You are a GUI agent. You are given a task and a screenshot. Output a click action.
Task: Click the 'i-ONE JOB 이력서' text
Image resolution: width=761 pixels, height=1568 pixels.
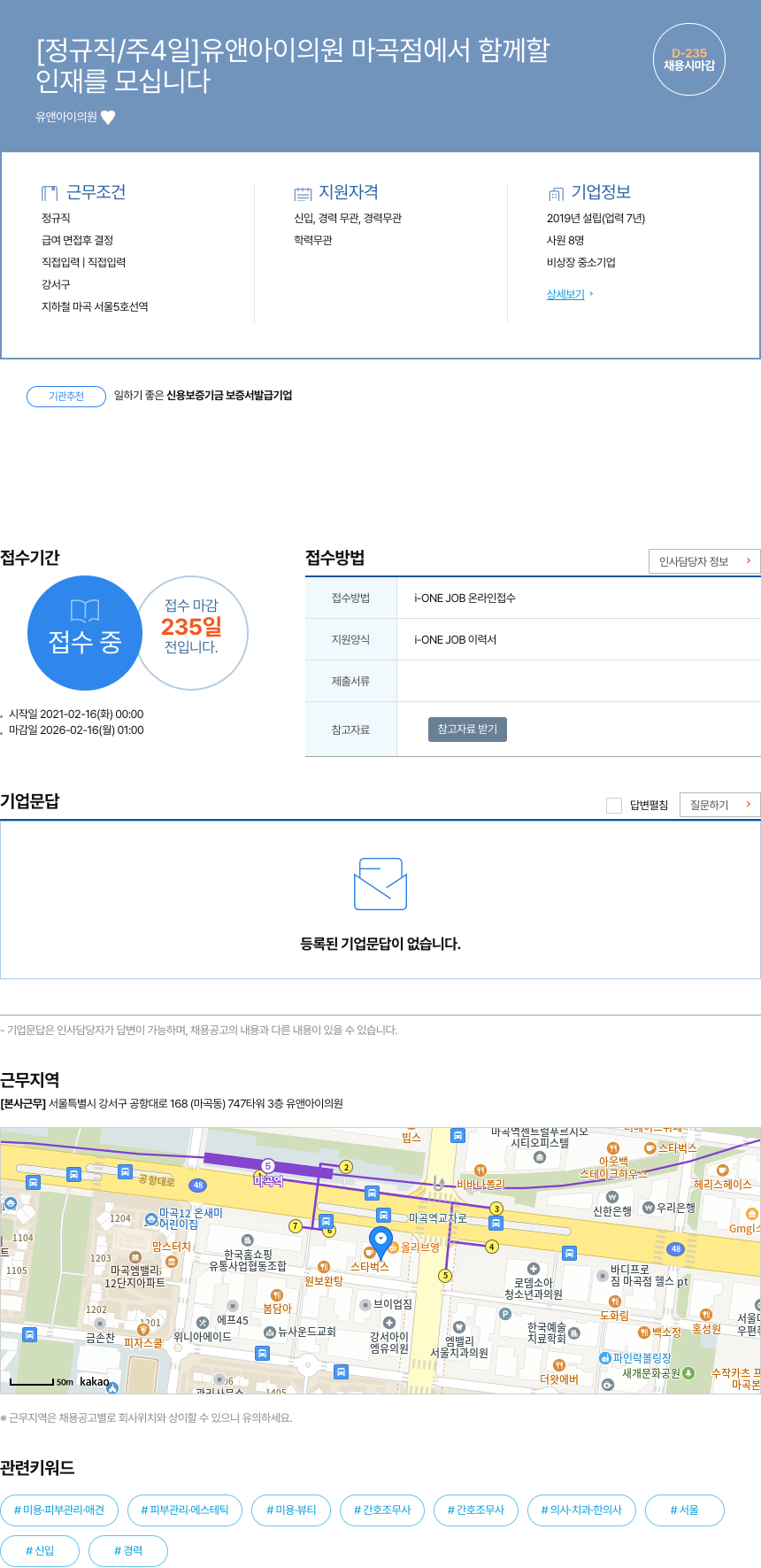[x=455, y=640]
